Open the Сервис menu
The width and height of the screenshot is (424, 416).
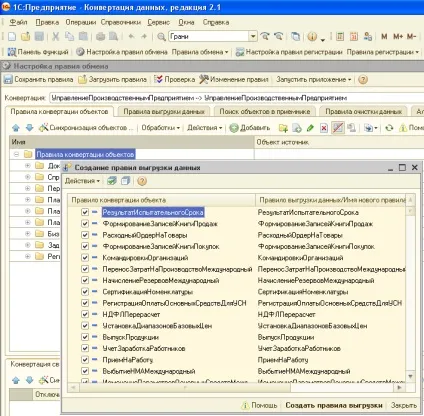(158, 22)
